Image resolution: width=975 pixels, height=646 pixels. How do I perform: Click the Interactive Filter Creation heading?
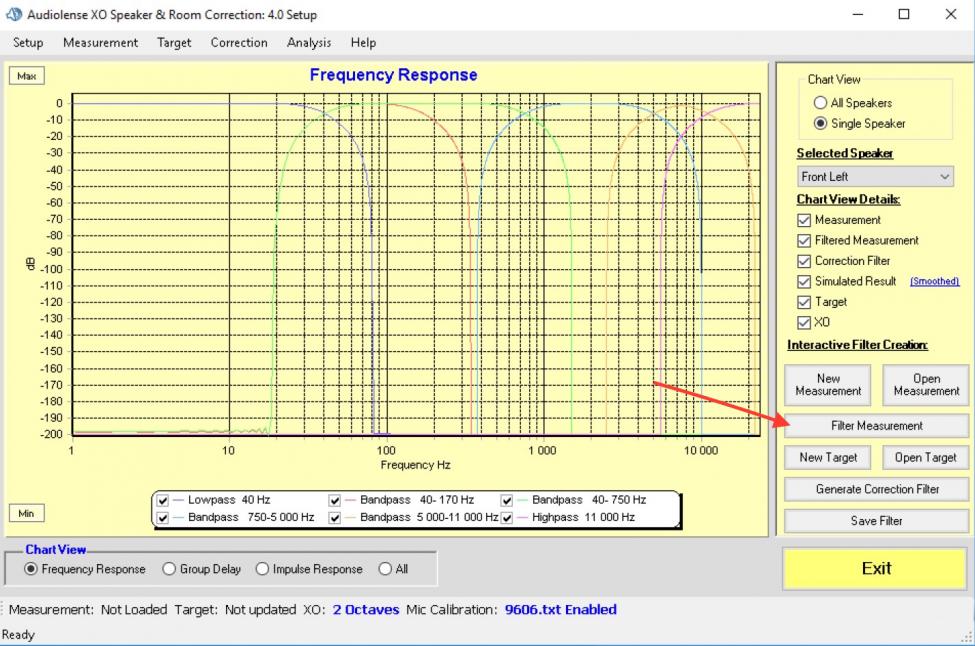(x=857, y=345)
